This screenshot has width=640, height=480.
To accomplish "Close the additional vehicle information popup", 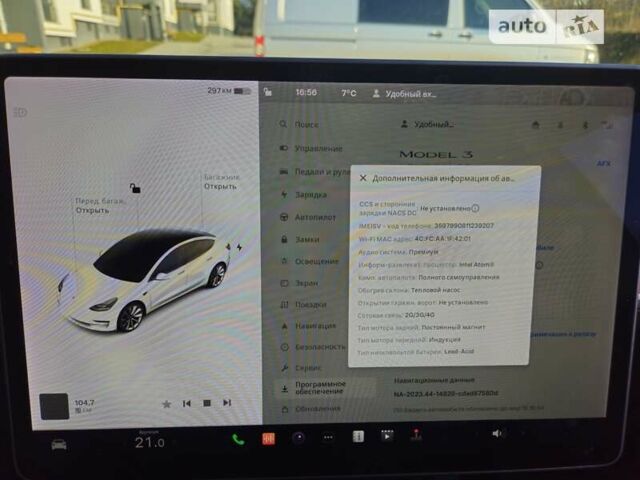I will [x=363, y=178].
